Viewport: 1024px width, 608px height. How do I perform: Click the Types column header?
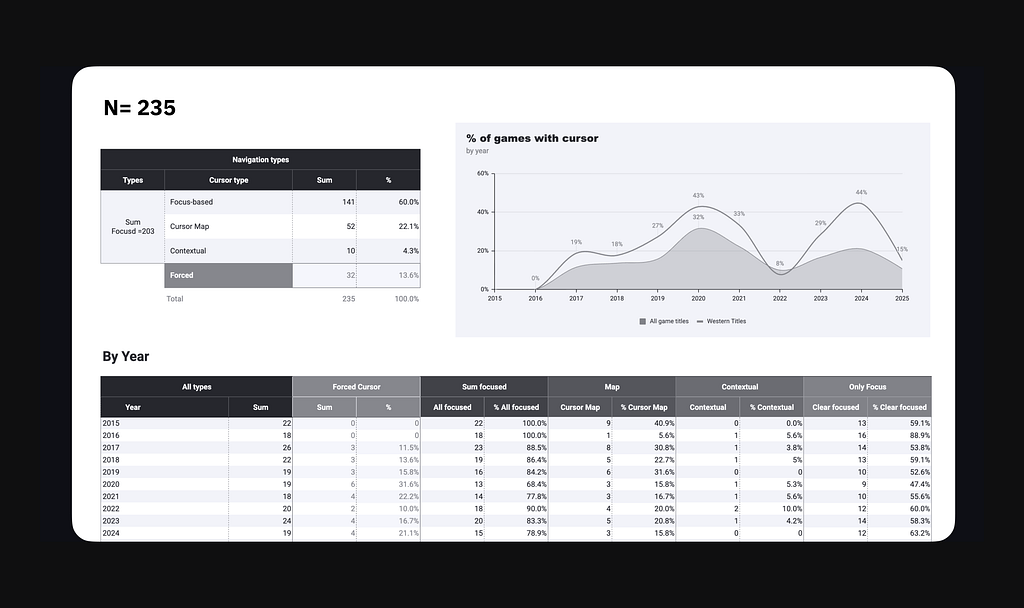pyautogui.click(x=133, y=180)
